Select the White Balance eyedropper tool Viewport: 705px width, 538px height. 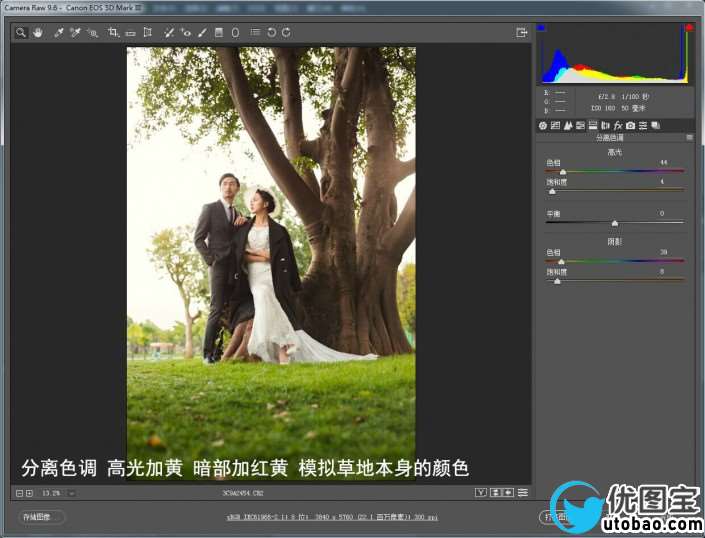pos(59,32)
